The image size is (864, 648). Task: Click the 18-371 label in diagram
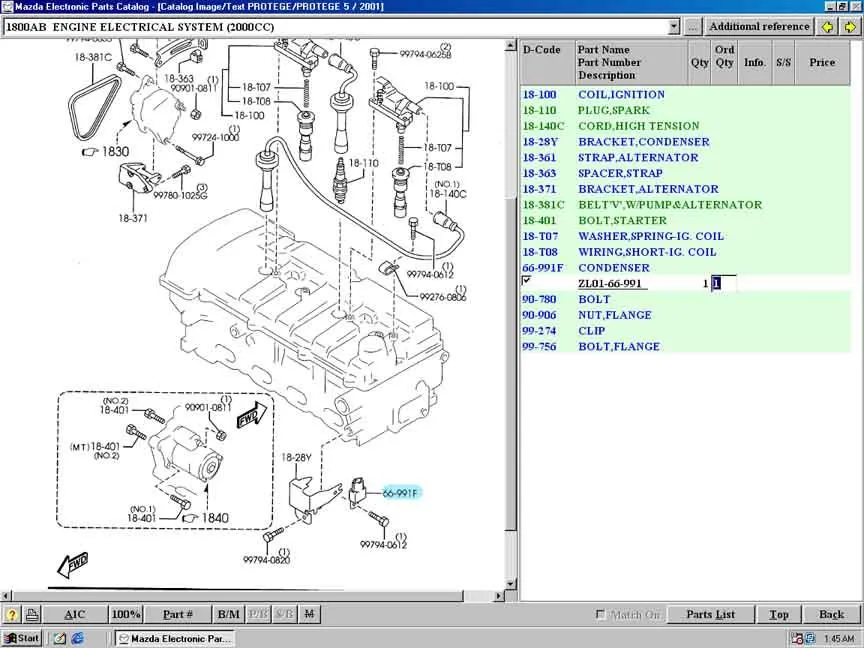[133, 218]
